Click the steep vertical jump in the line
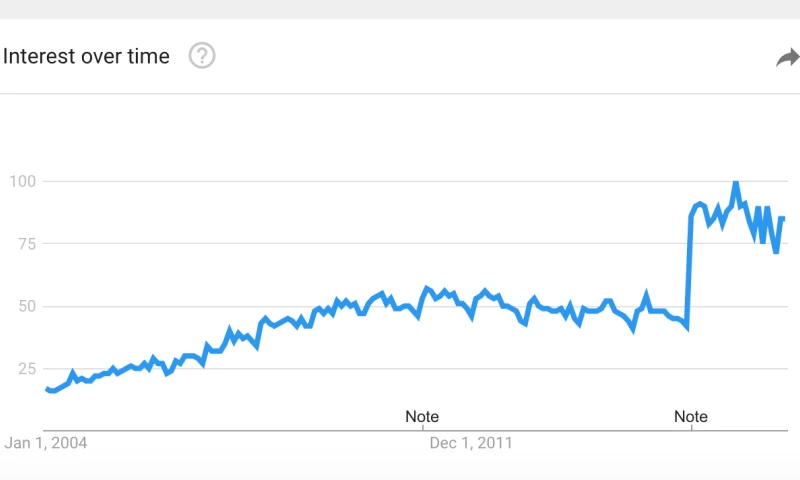Screen dimensions: 800x480 click(x=689, y=270)
